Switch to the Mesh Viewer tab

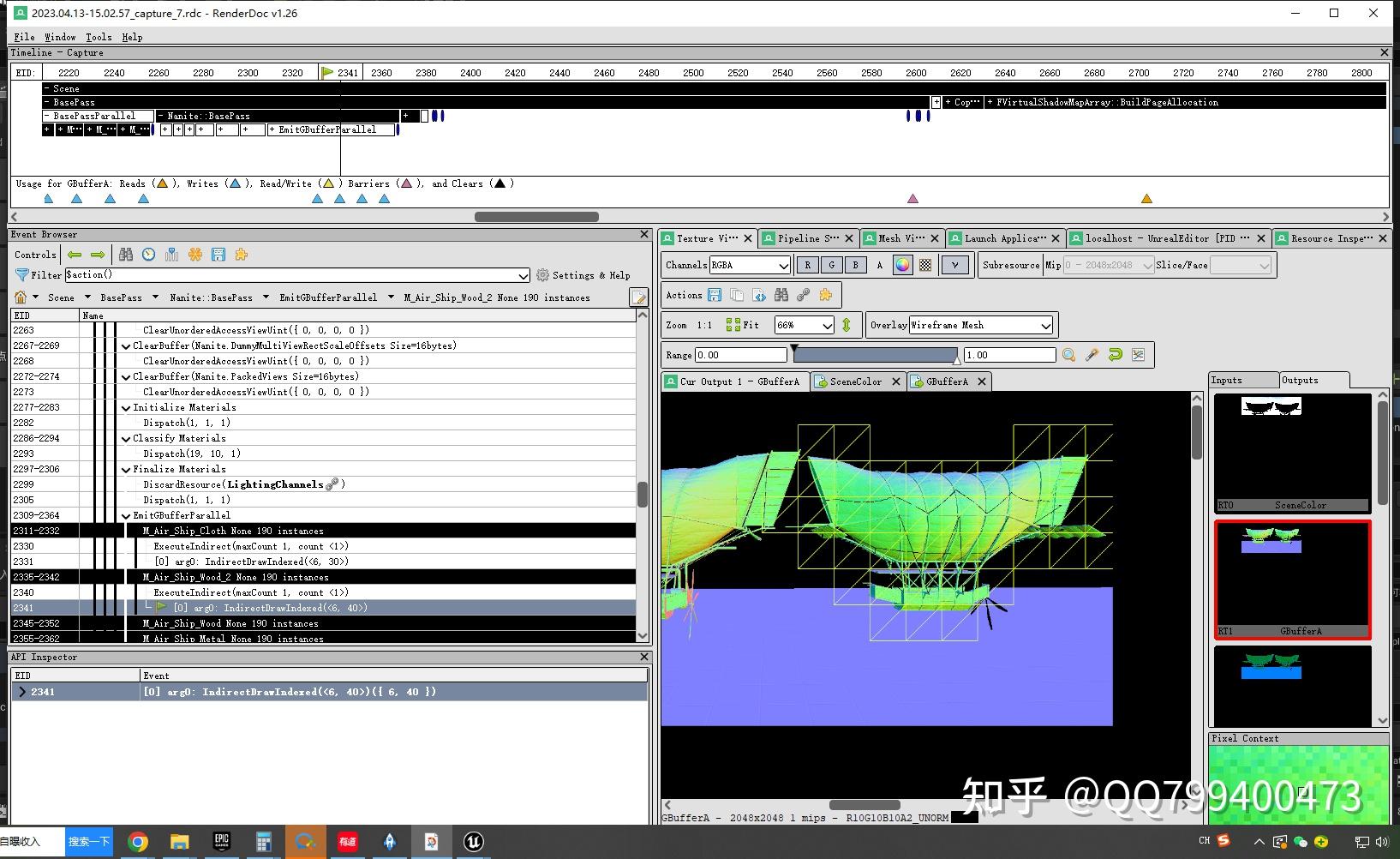click(x=900, y=237)
